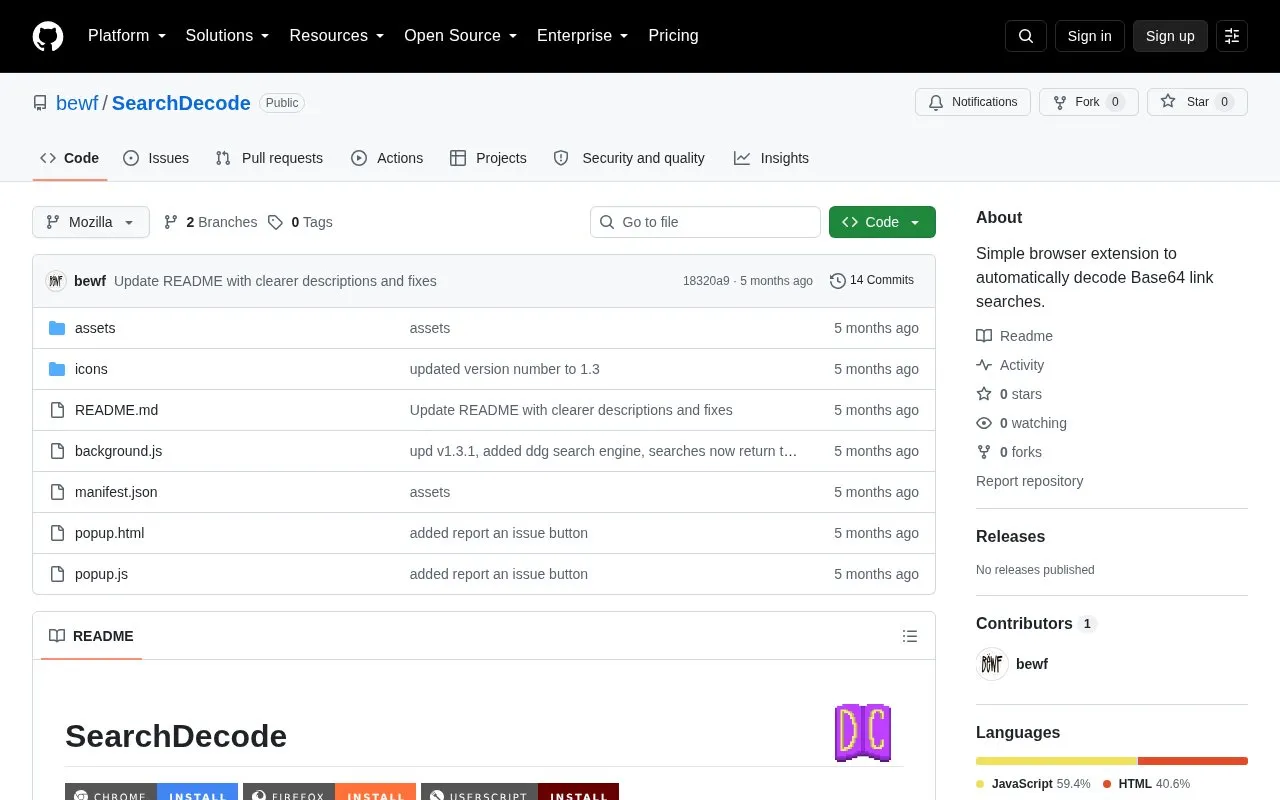1280x800 pixels.
Task: Open latest commit message 'Update README with clearer descriptions and fixes'
Action: coord(275,281)
